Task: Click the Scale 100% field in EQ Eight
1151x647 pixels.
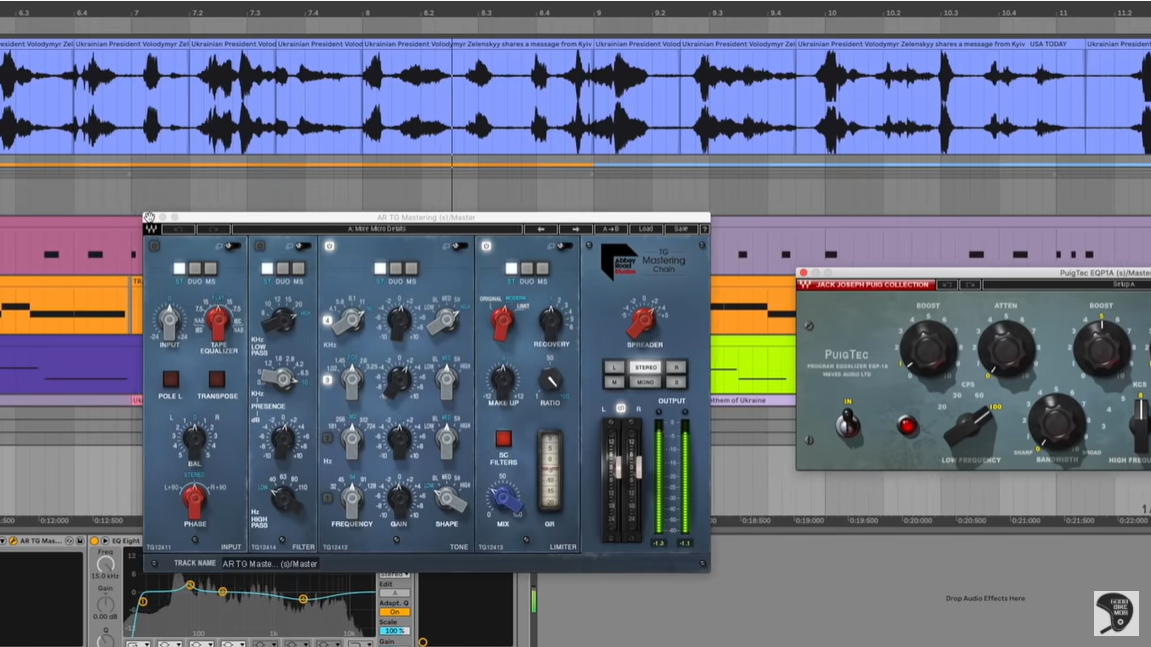Action: 394,631
